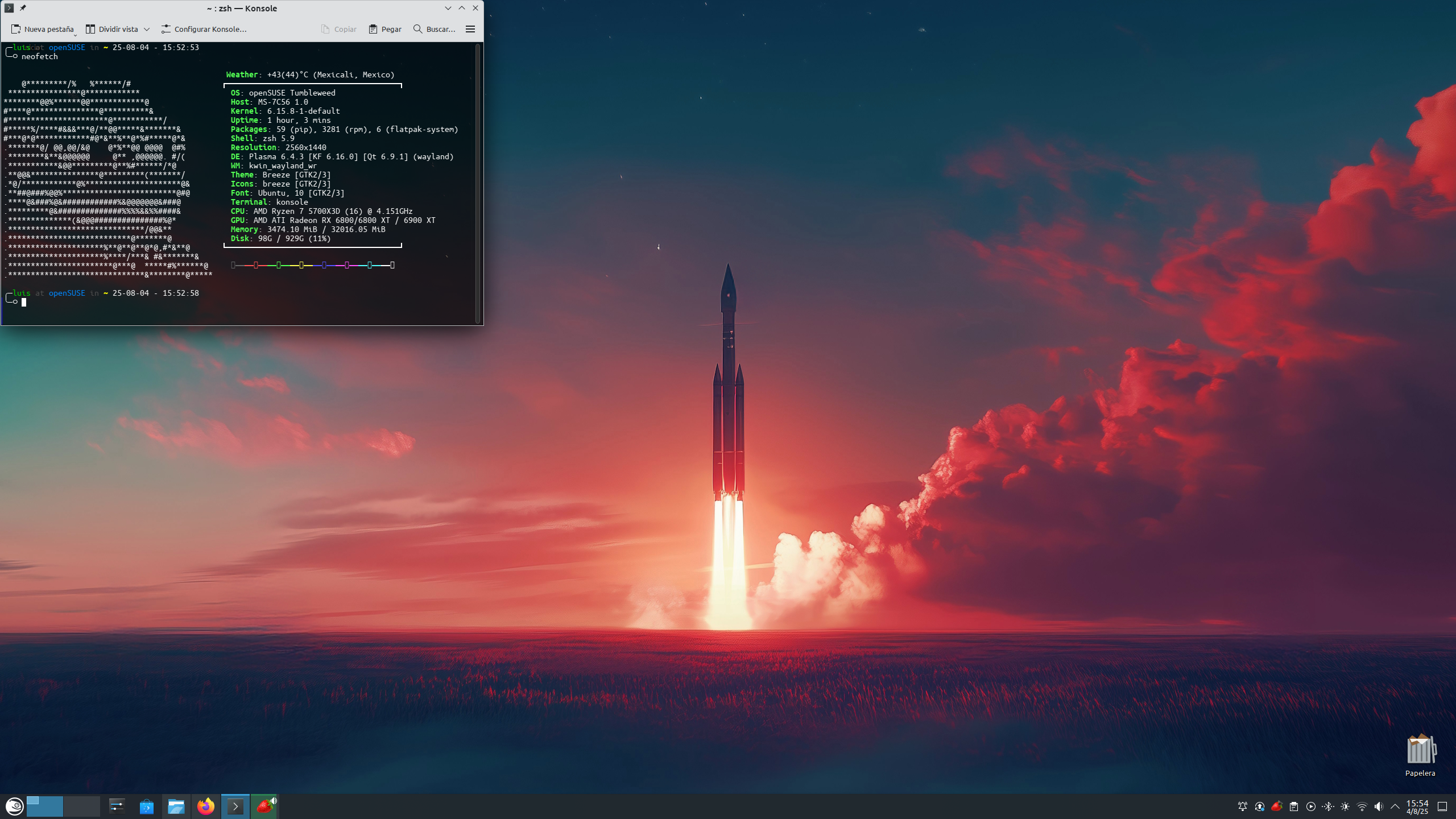
Task: Open the media player tray control
Action: (1311, 806)
